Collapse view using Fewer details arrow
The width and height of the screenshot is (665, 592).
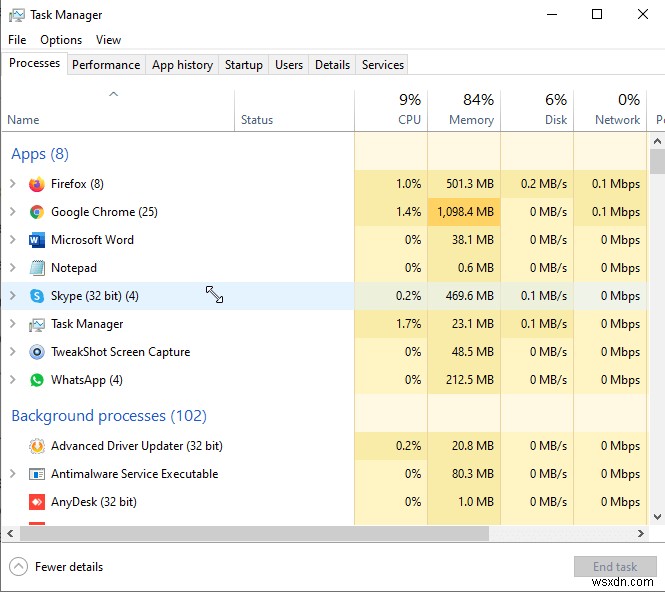coord(19,567)
